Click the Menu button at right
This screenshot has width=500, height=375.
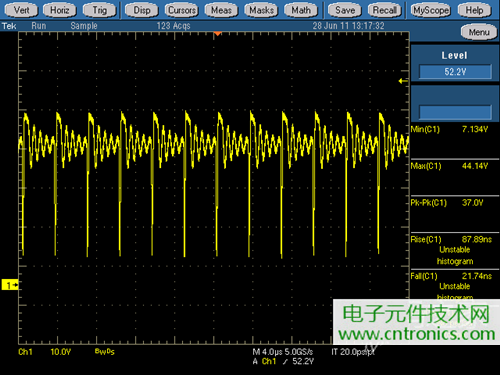[479, 32]
